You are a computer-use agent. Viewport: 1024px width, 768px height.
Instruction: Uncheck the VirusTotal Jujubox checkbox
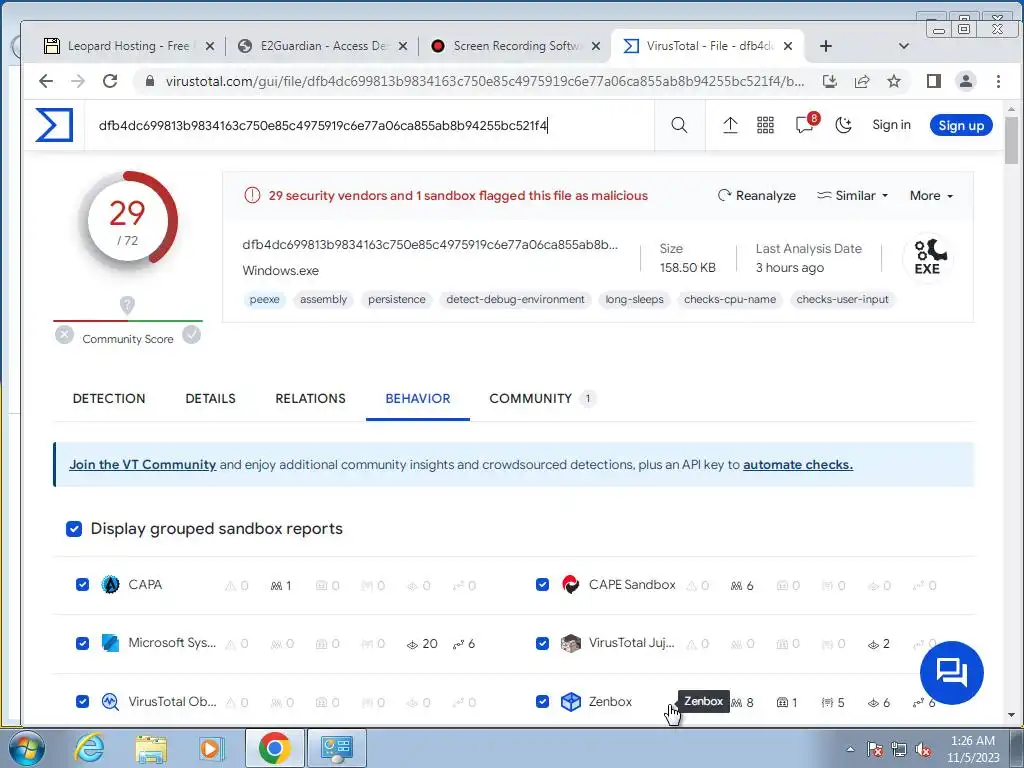pos(542,643)
